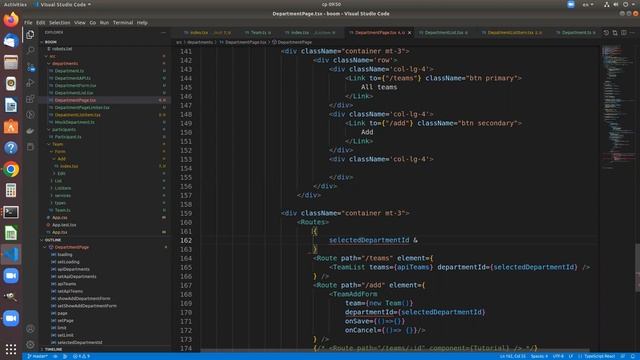Open Ubuntu Software from the dock
The height and width of the screenshot is (360, 640).
coord(11,127)
